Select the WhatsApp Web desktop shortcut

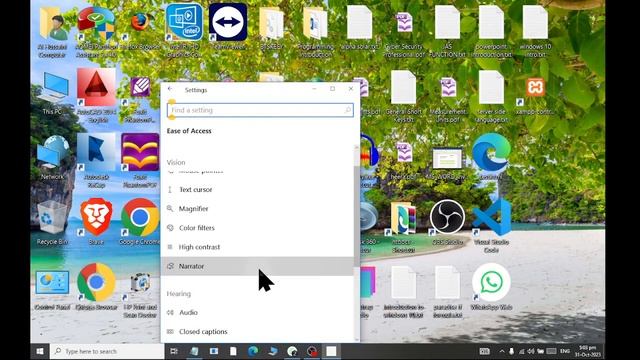coord(491,287)
